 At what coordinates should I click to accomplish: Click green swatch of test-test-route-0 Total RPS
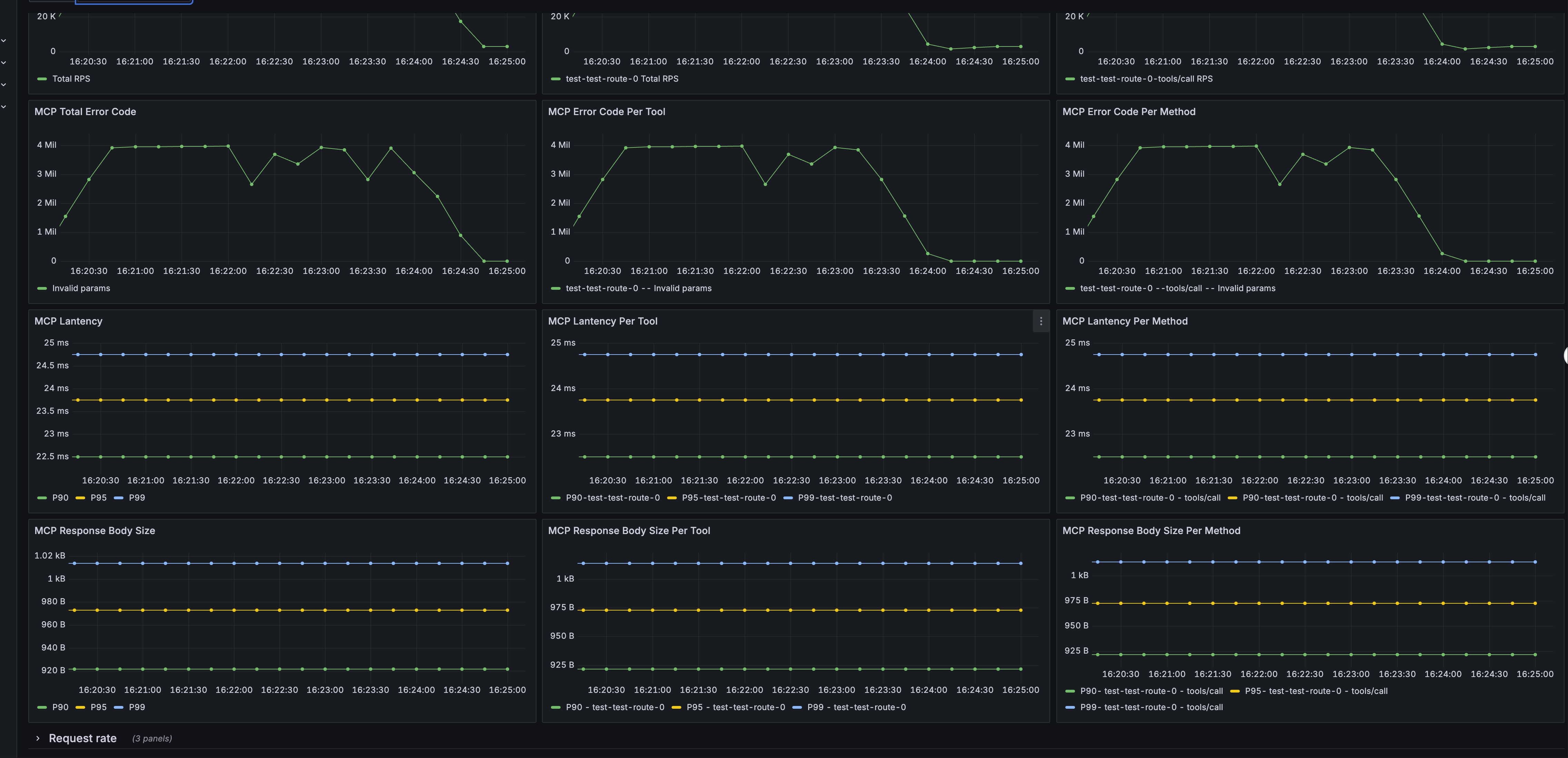pyautogui.click(x=555, y=79)
